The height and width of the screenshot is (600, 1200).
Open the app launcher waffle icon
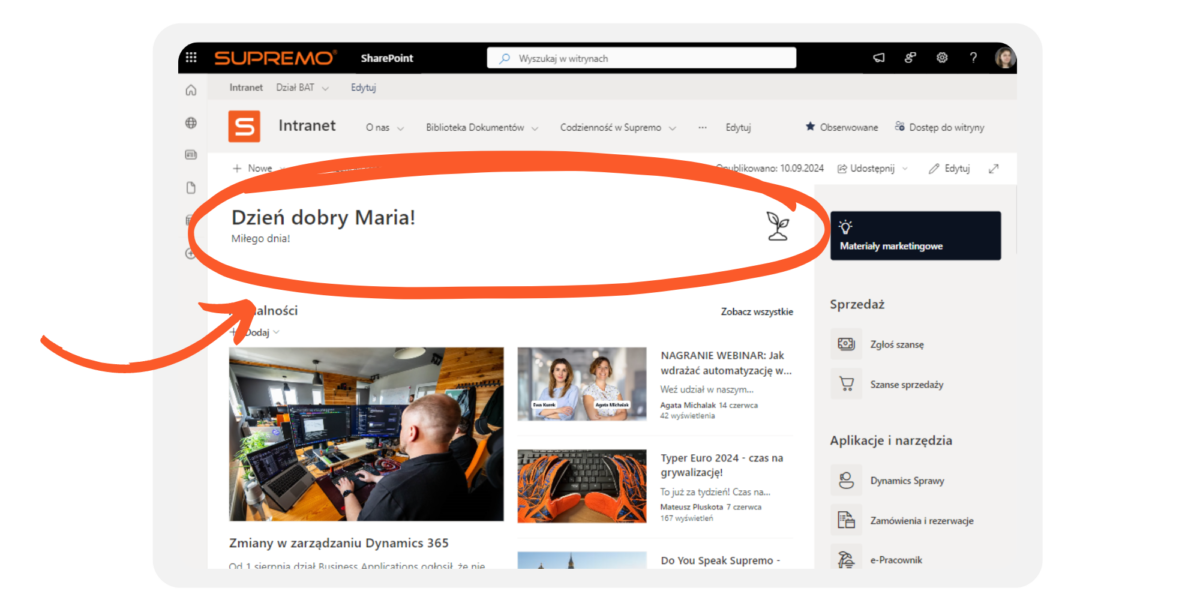click(x=192, y=58)
